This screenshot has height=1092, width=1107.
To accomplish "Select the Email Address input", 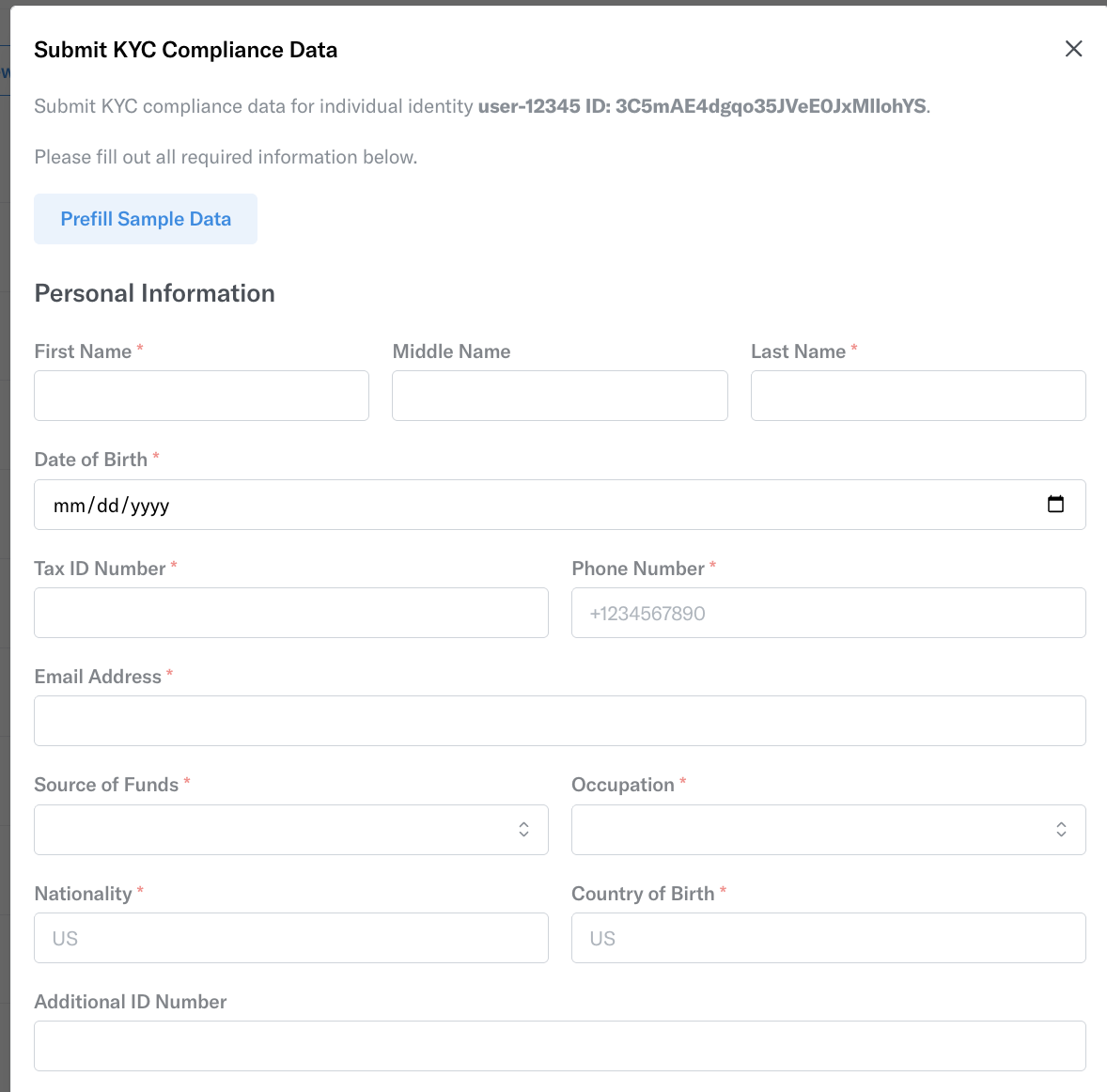I will (x=560, y=721).
